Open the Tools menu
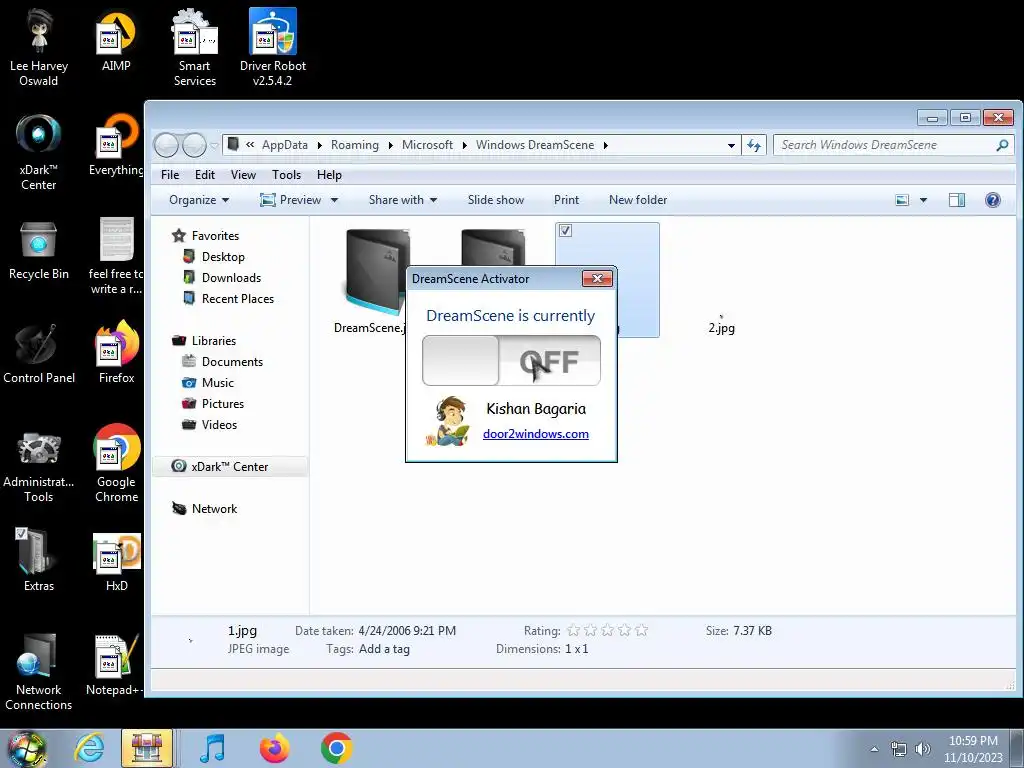This screenshot has width=1024, height=768. pos(286,175)
